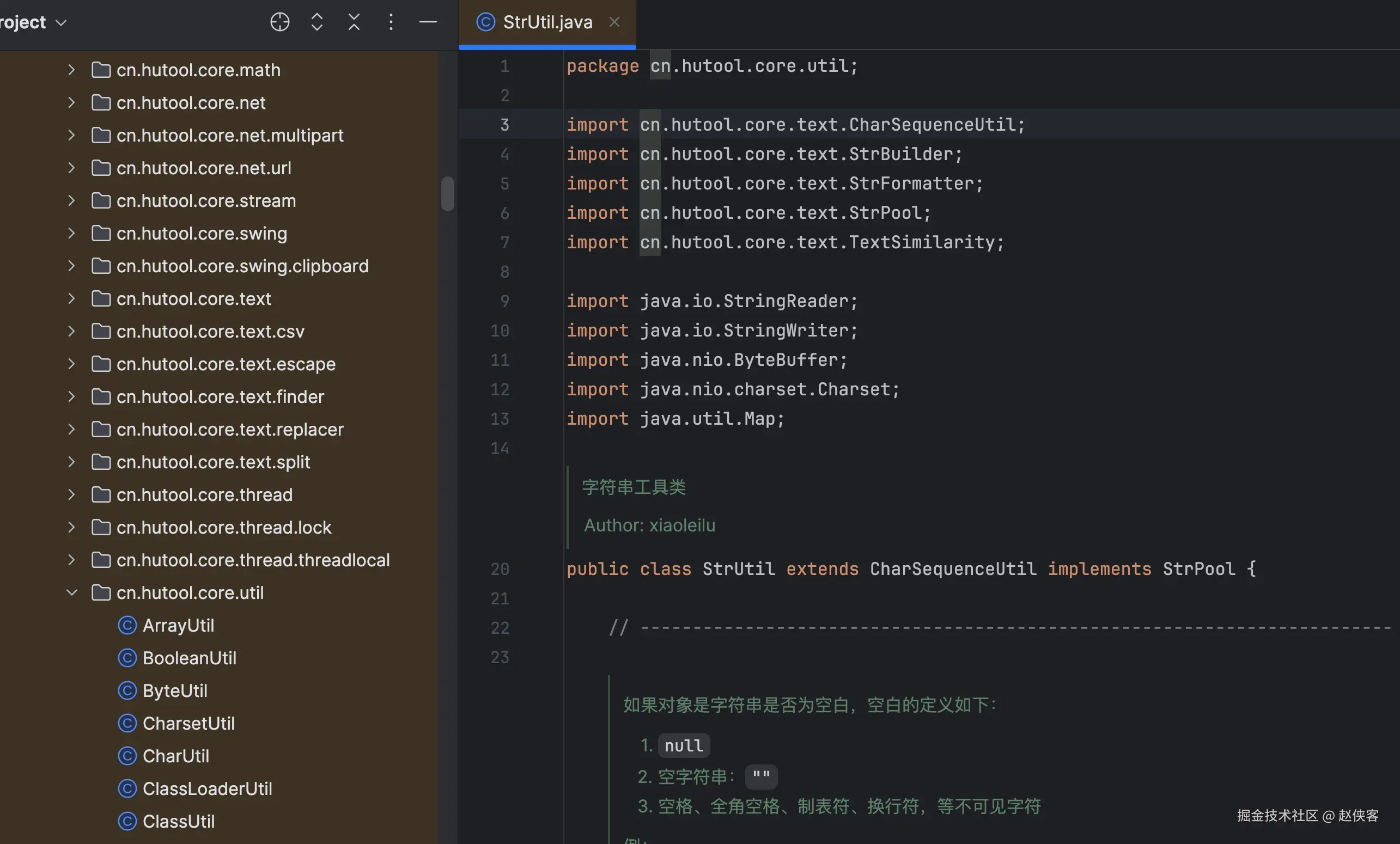Viewport: 1400px width, 844px height.
Task: Open the BooleanUtil class file
Action: (189, 658)
